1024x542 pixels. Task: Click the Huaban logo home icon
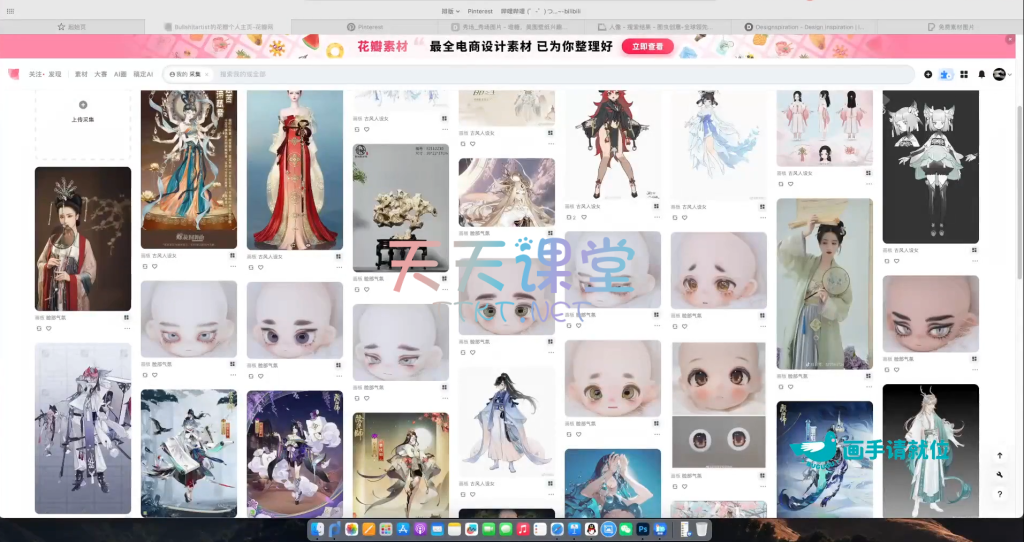(13, 74)
